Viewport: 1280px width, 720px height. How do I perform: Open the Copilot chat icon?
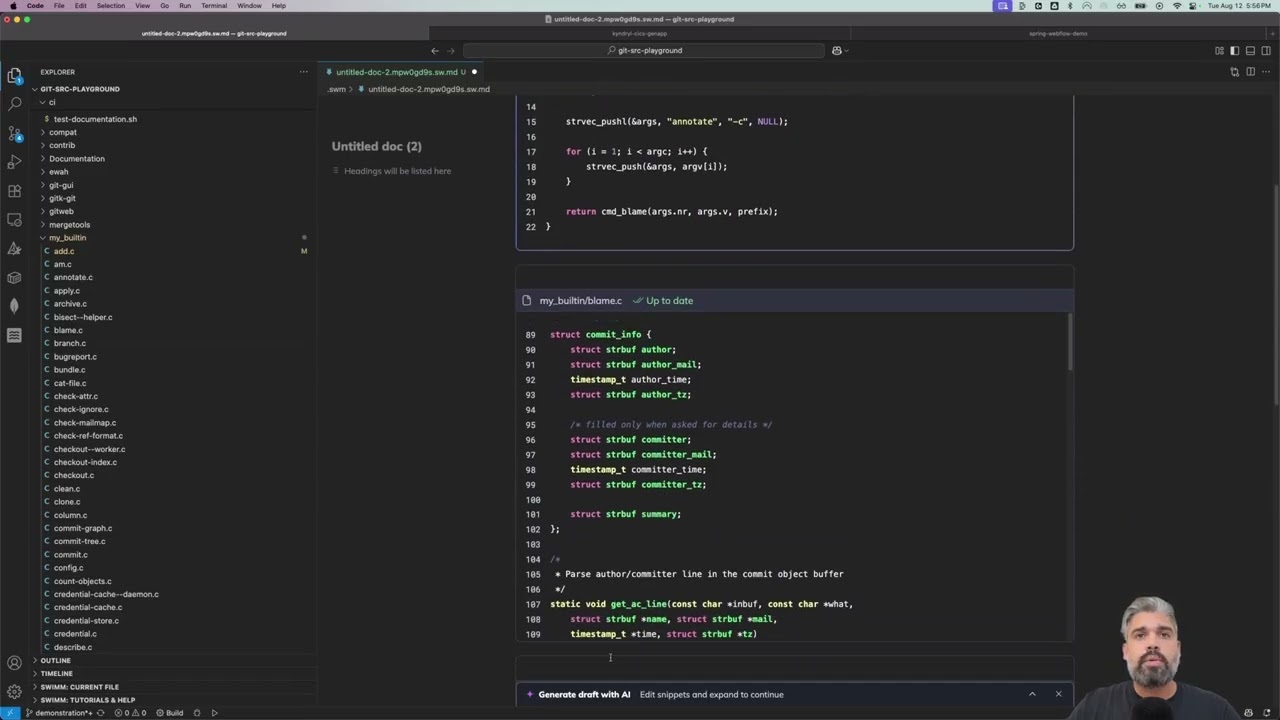[837, 50]
